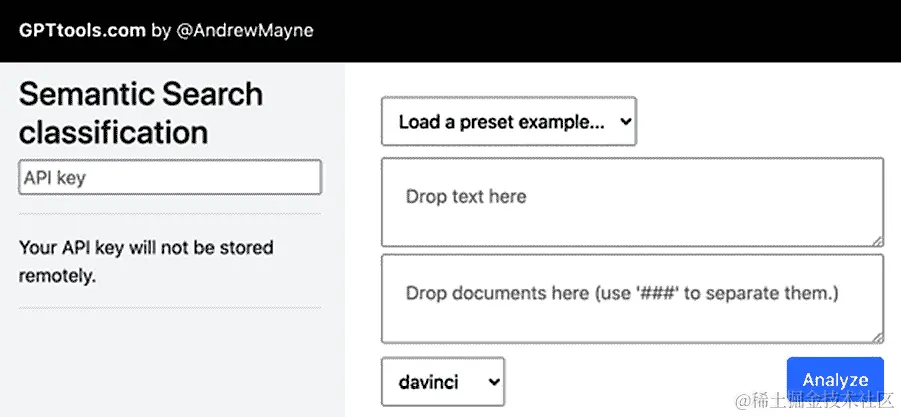Open the Load a preset example dropdown
The height and width of the screenshot is (417, 901).
(509, 122)
